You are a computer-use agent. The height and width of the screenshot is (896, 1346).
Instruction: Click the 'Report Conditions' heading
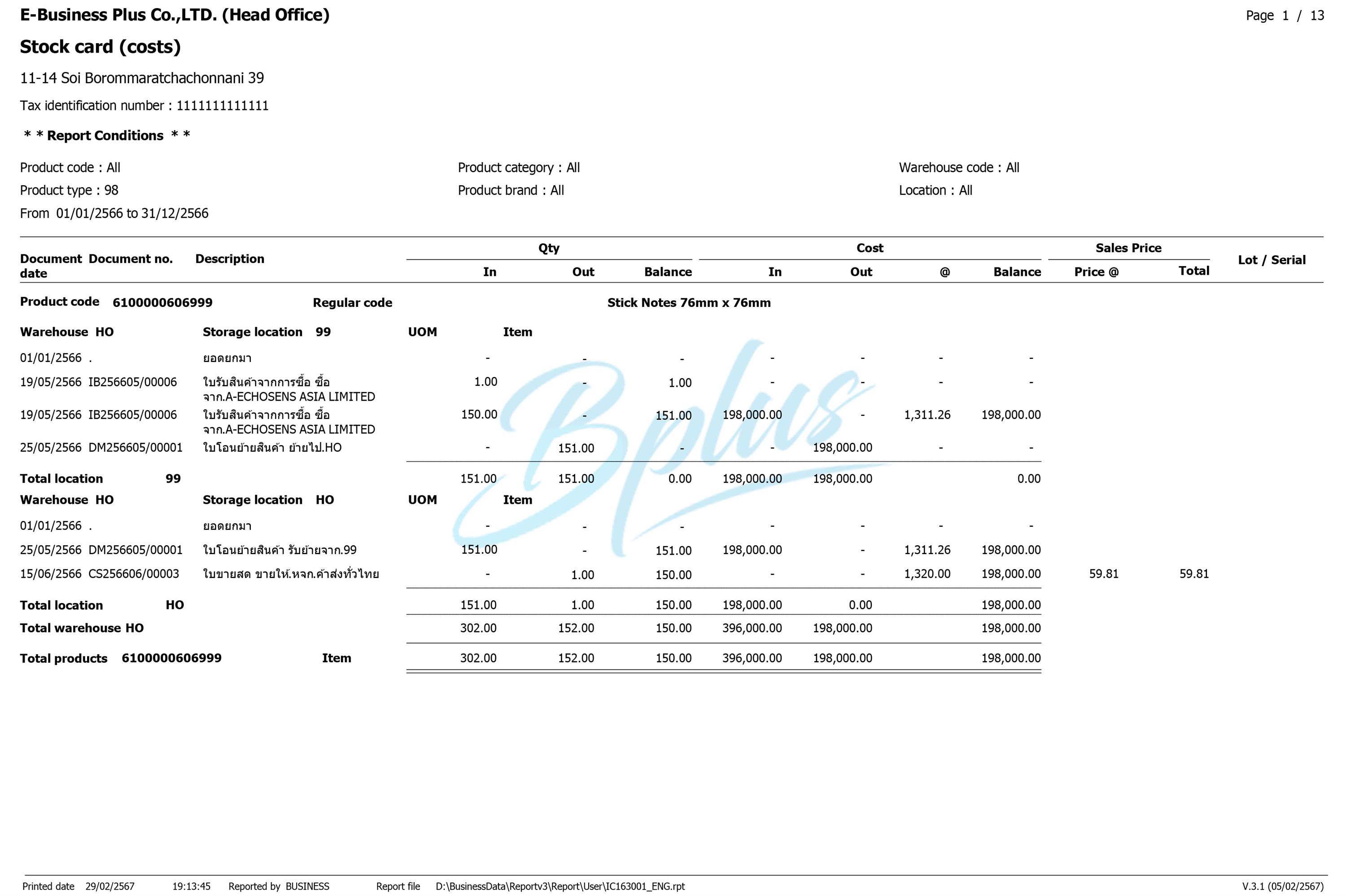coord(106,135)
